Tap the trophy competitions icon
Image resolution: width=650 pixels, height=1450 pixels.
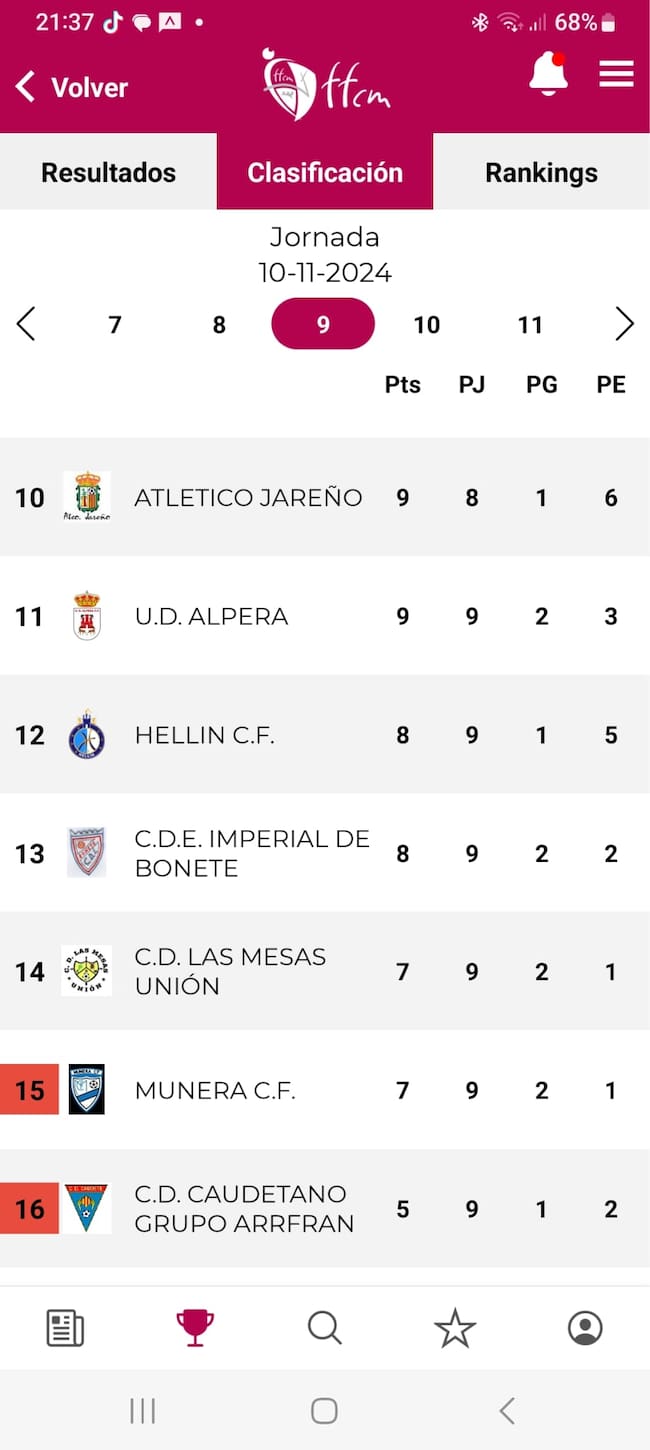(195, 1328)
